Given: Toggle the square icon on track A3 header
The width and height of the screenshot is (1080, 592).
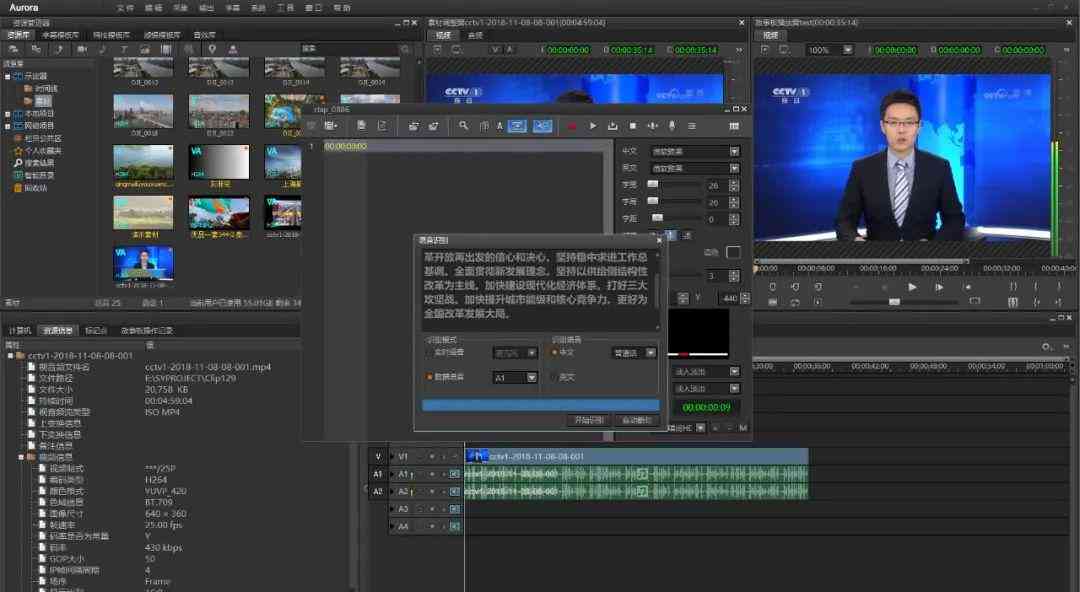Looking at the screenshot, I should pos(455,509).
